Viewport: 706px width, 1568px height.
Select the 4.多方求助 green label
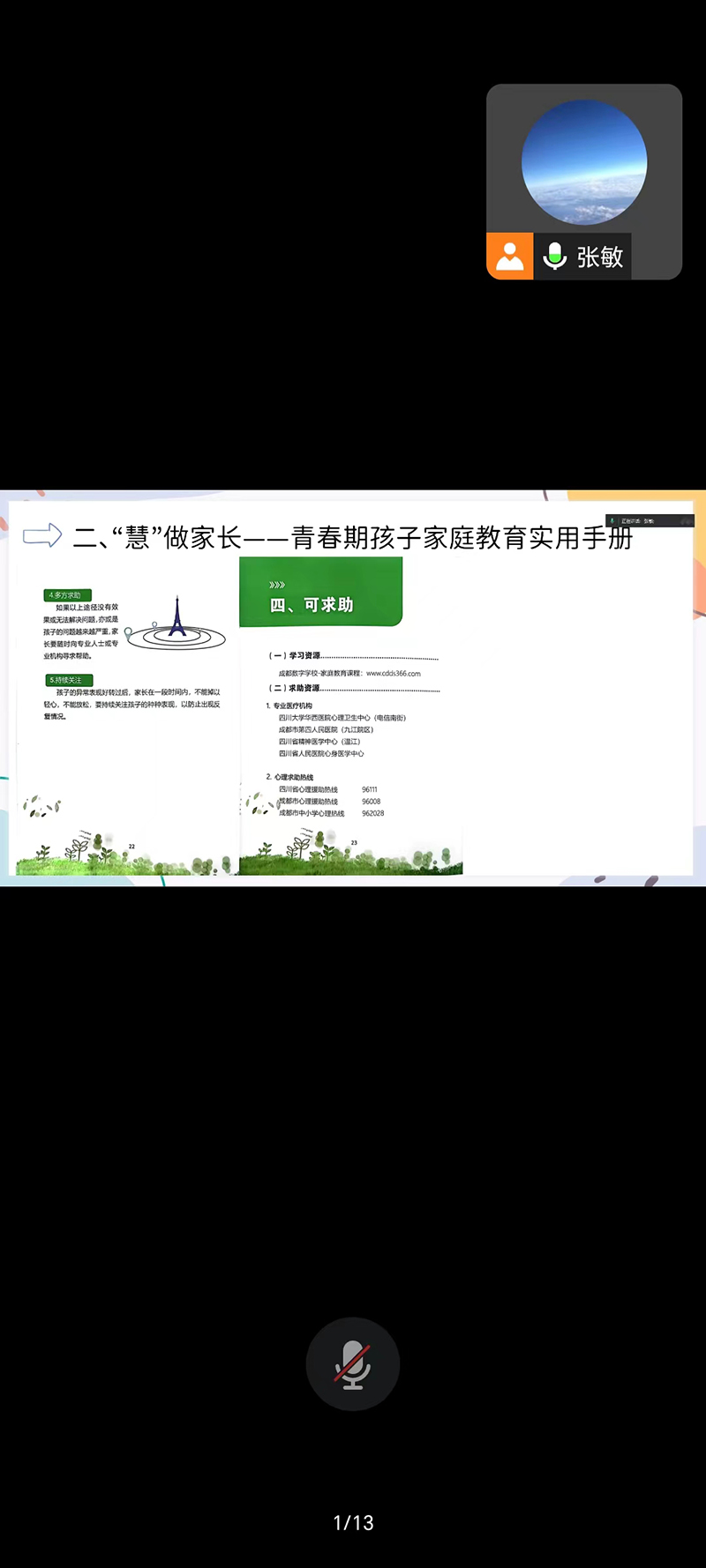[x=67, y=595]
